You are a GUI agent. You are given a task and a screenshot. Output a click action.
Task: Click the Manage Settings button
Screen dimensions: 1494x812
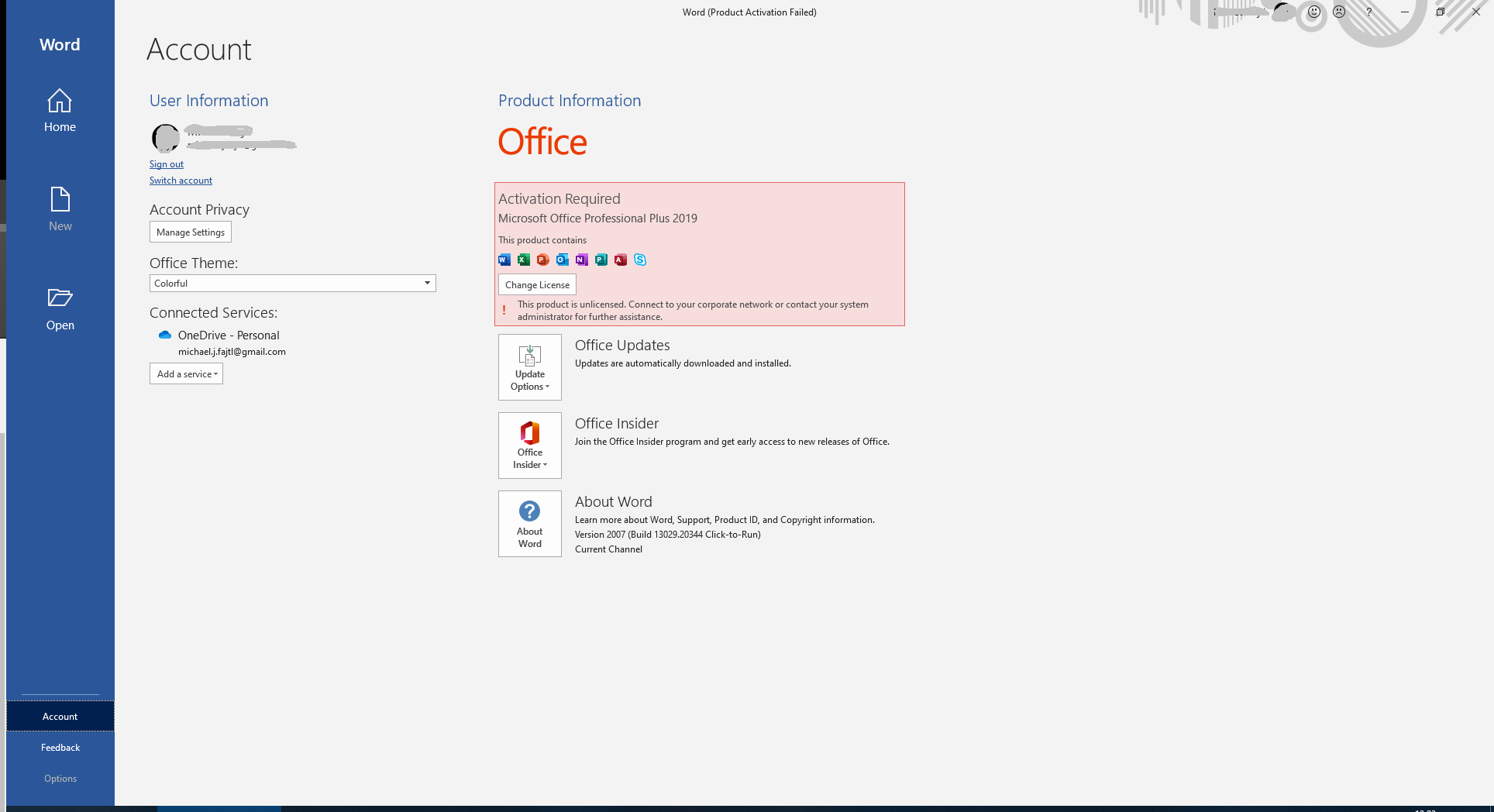[191, 232]
